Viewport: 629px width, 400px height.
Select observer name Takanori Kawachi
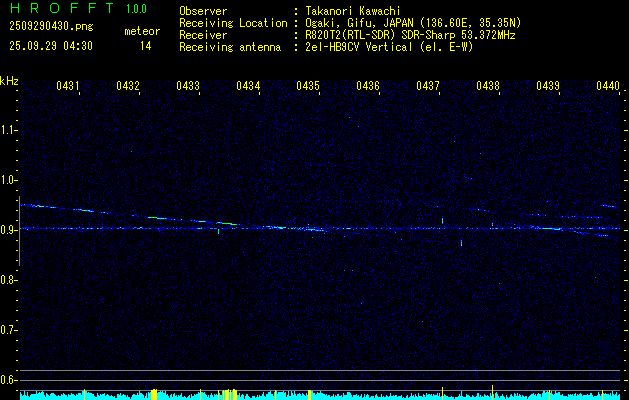point(351,11)
